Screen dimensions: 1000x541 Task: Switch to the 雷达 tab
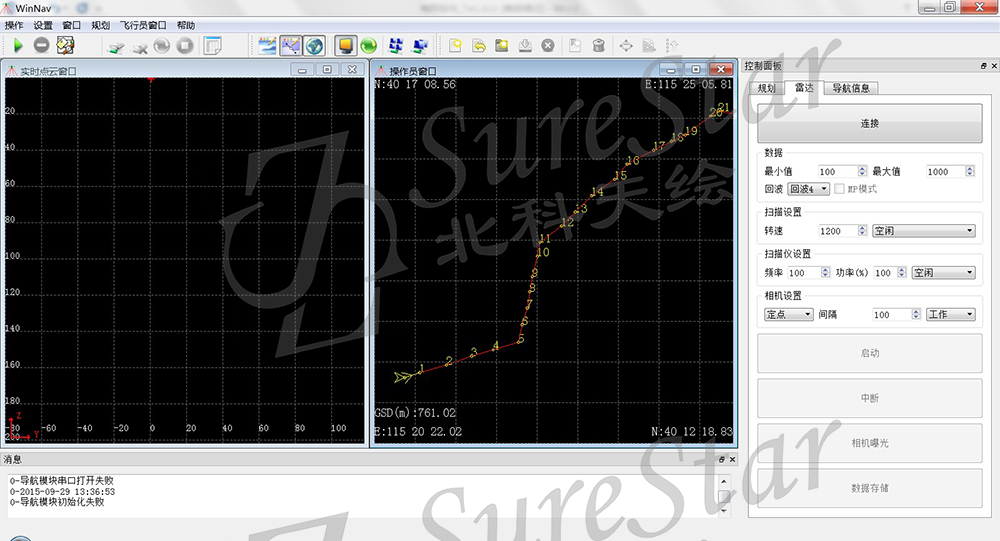tap(804, 88)
